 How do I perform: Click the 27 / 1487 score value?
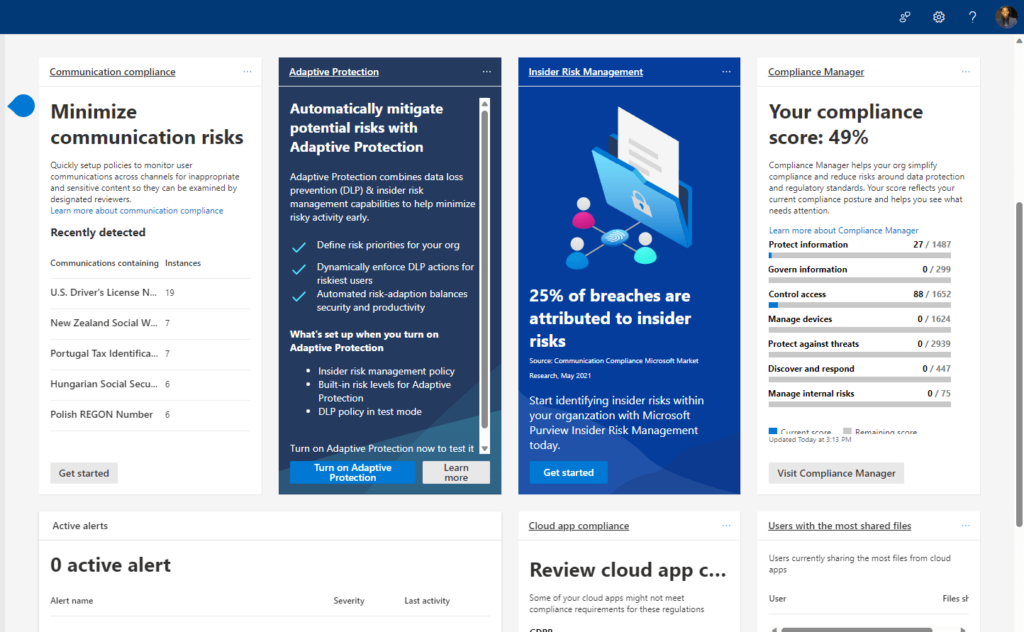pos(932,245)
